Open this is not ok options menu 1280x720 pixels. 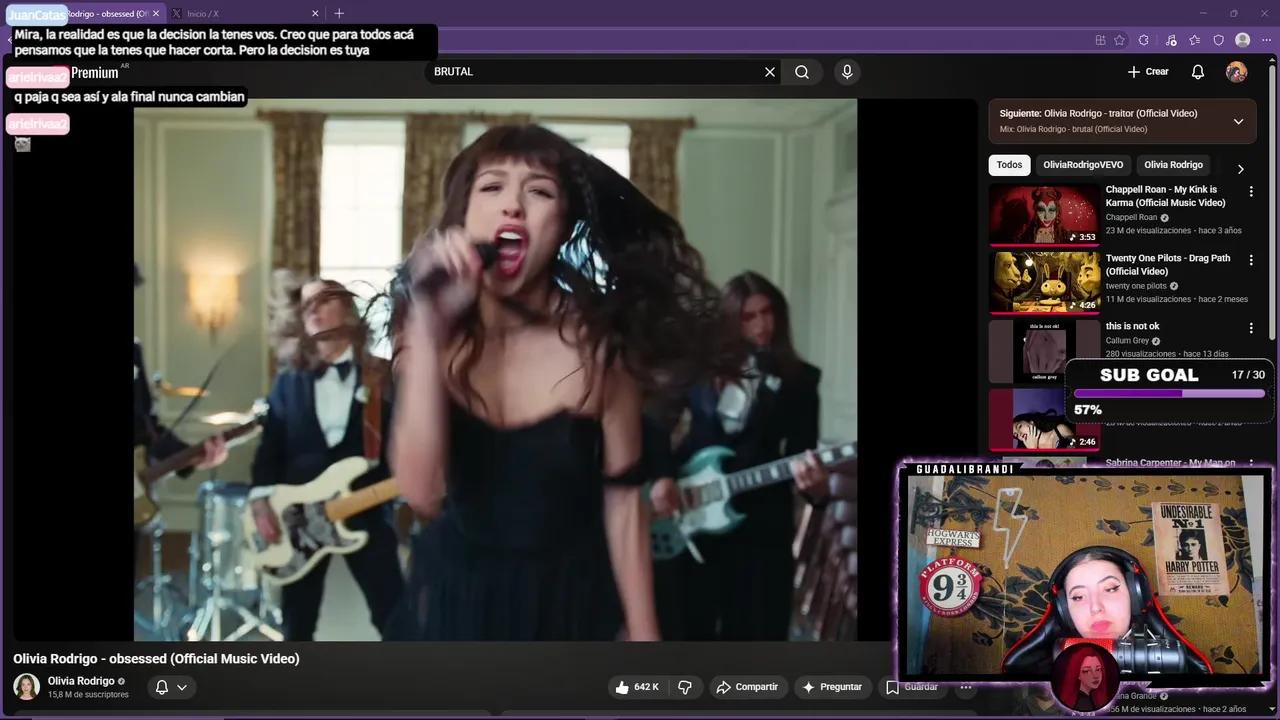(x=1251, y=328)
